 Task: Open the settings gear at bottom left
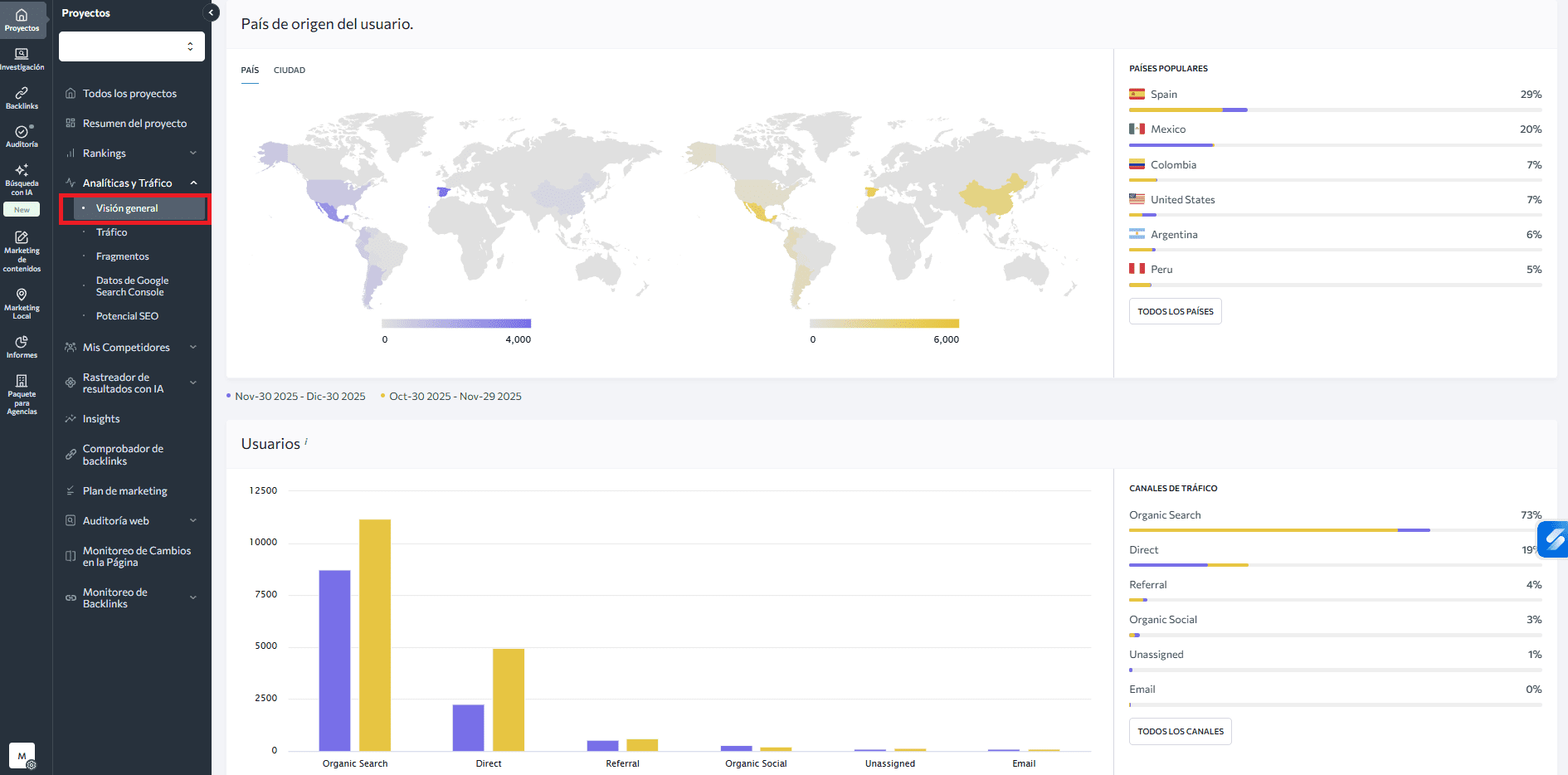click(x=32, y=767)
